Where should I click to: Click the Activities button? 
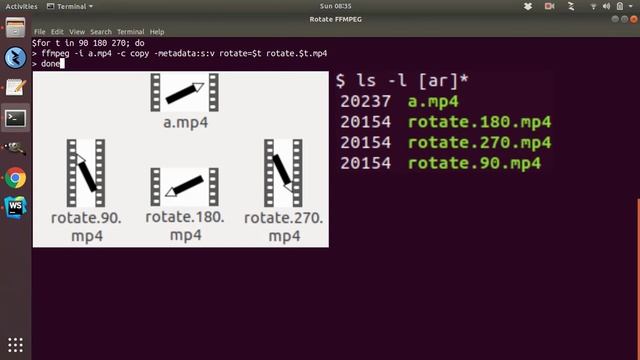pos(21,6)
